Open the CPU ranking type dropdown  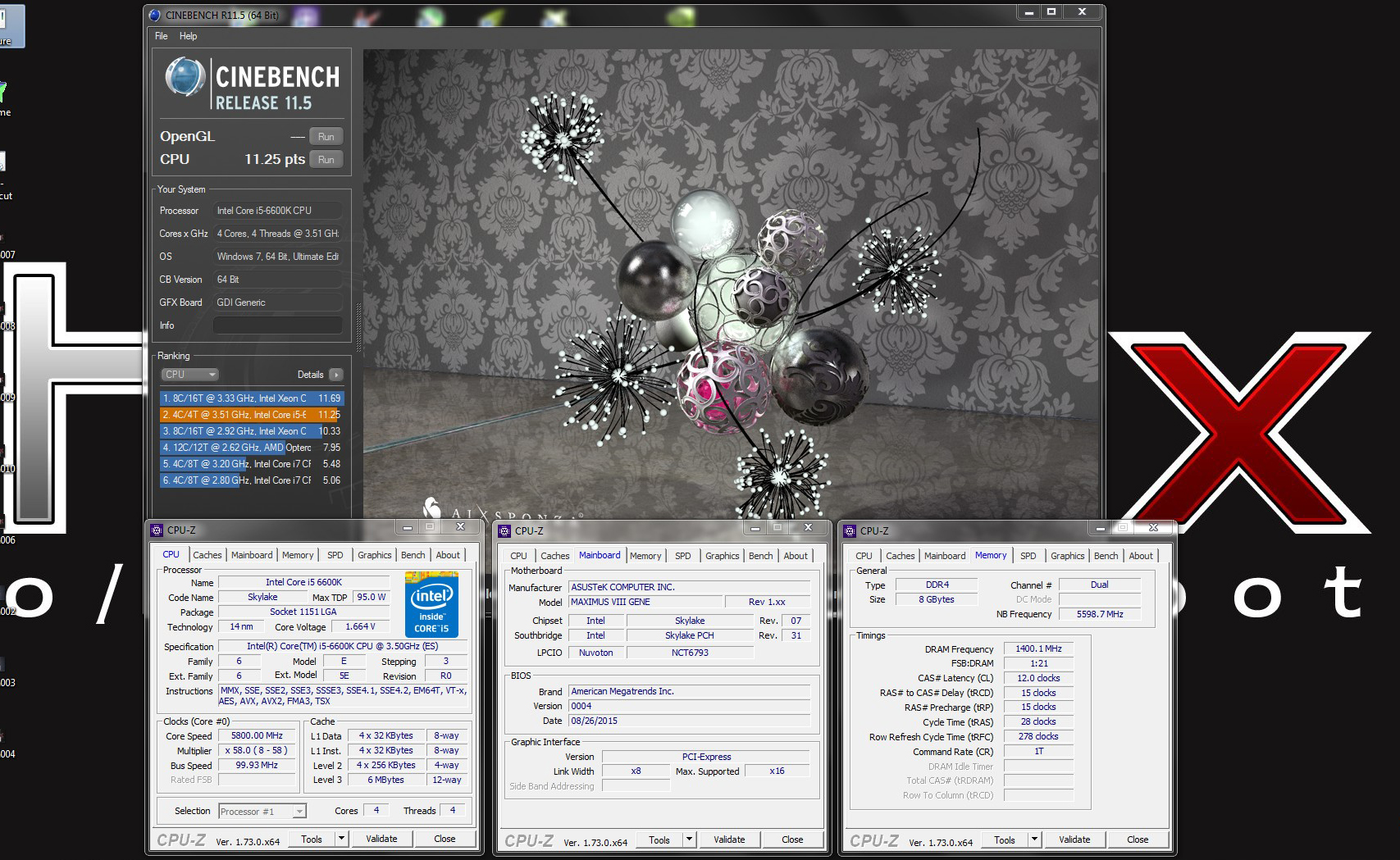pyautogui.click(x=190, y=375)
